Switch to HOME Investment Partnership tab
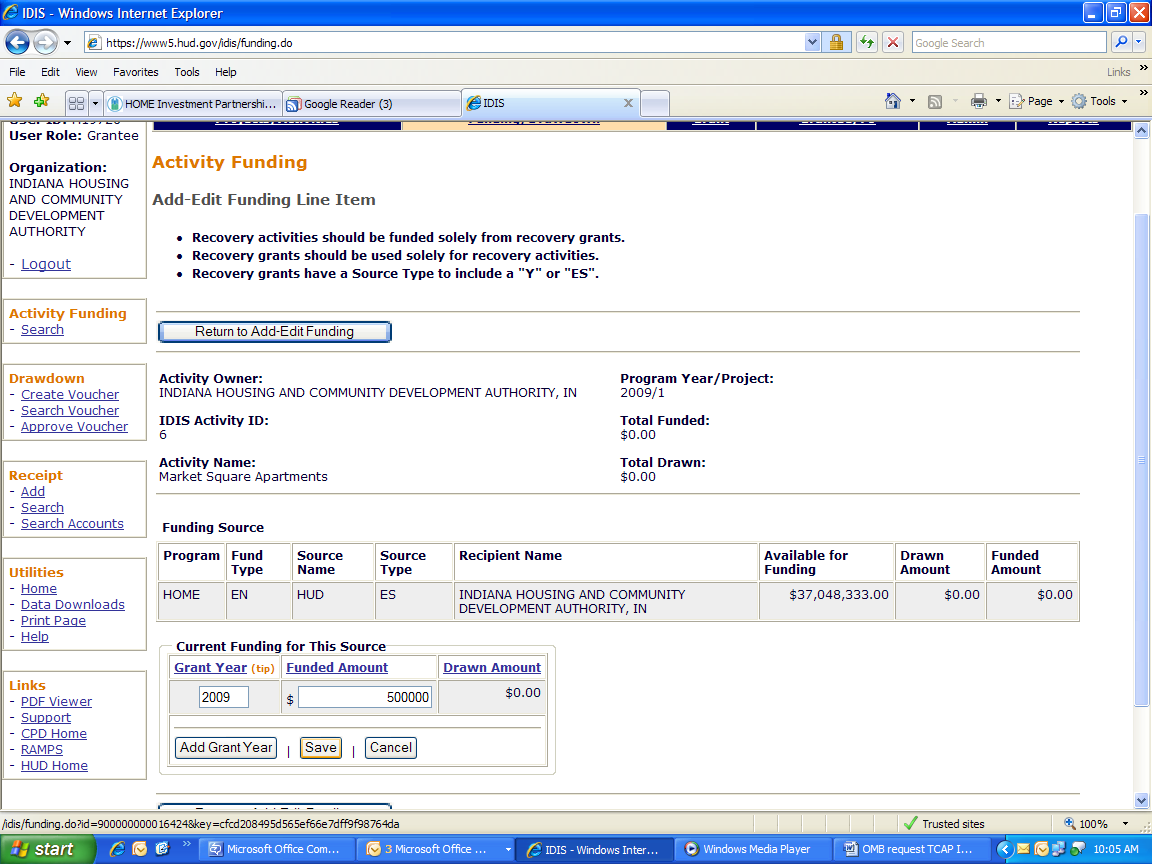The image size is (1152, 864). [x=194, y=104]
